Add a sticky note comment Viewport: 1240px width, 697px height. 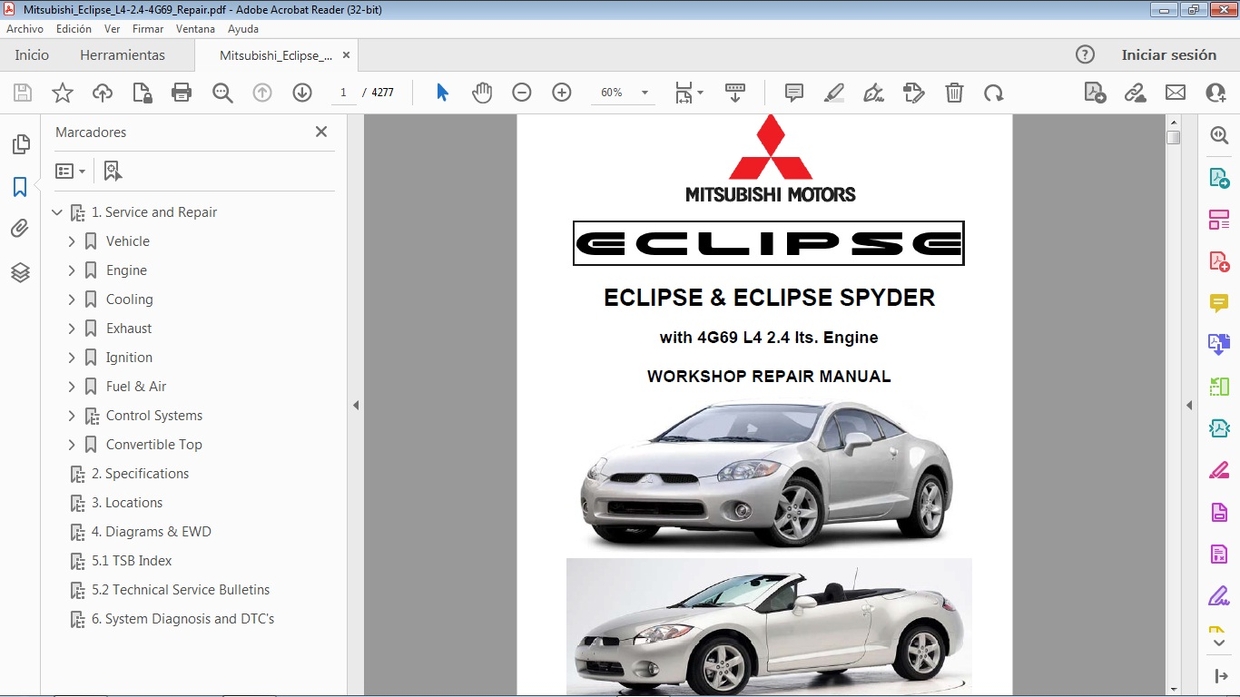pyautogui.click(x=793, y=92)
